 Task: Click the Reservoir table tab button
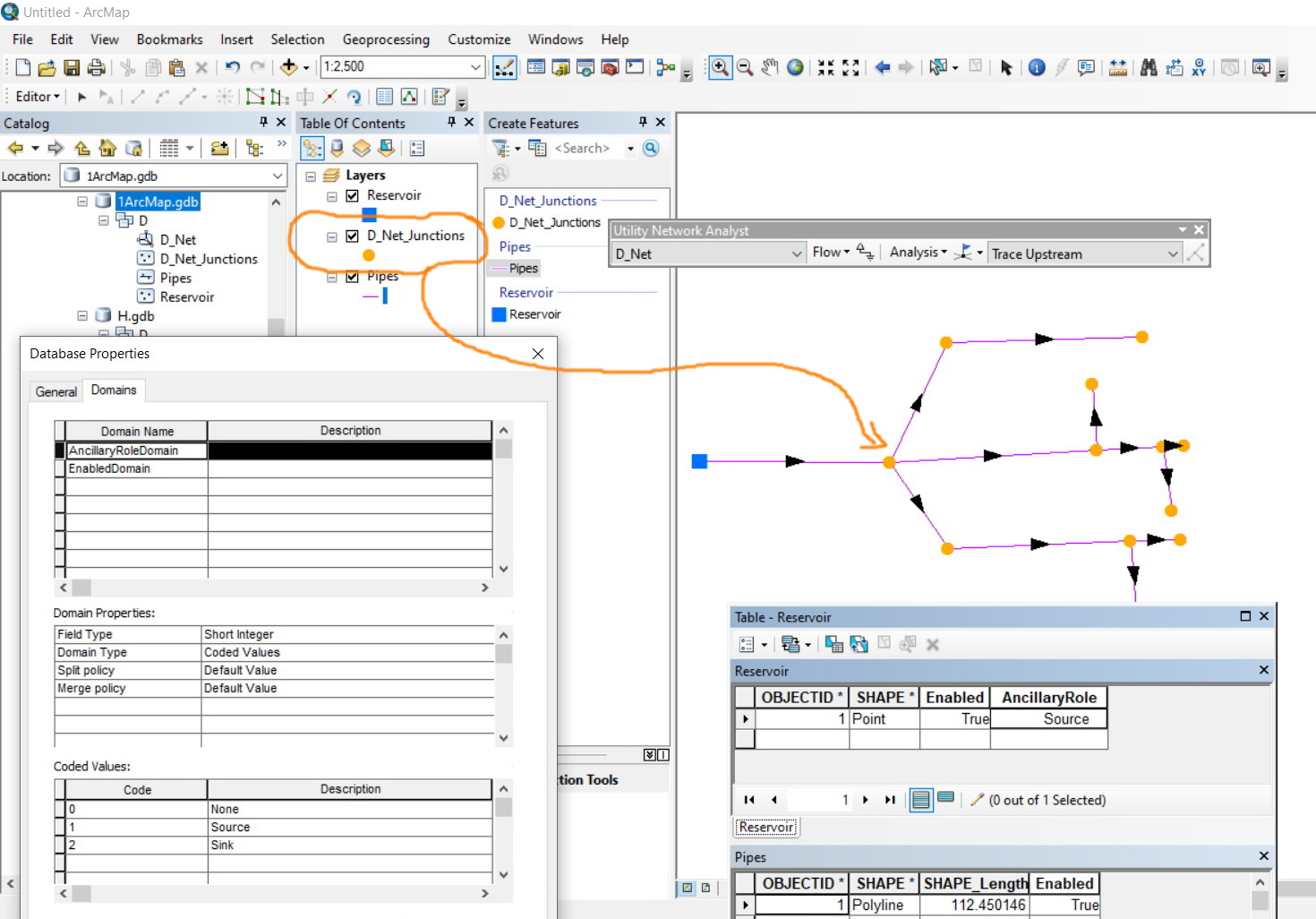766,827
